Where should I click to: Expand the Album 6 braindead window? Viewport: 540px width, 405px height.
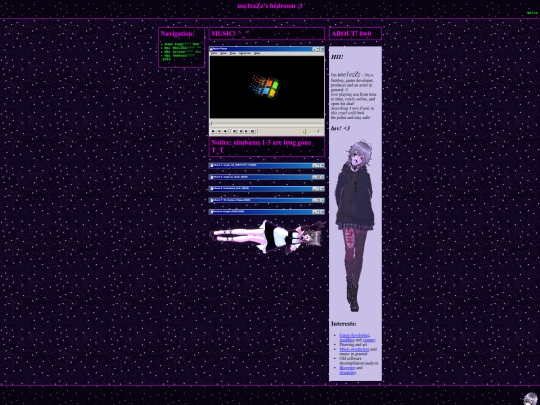click(x=318, y=189)
